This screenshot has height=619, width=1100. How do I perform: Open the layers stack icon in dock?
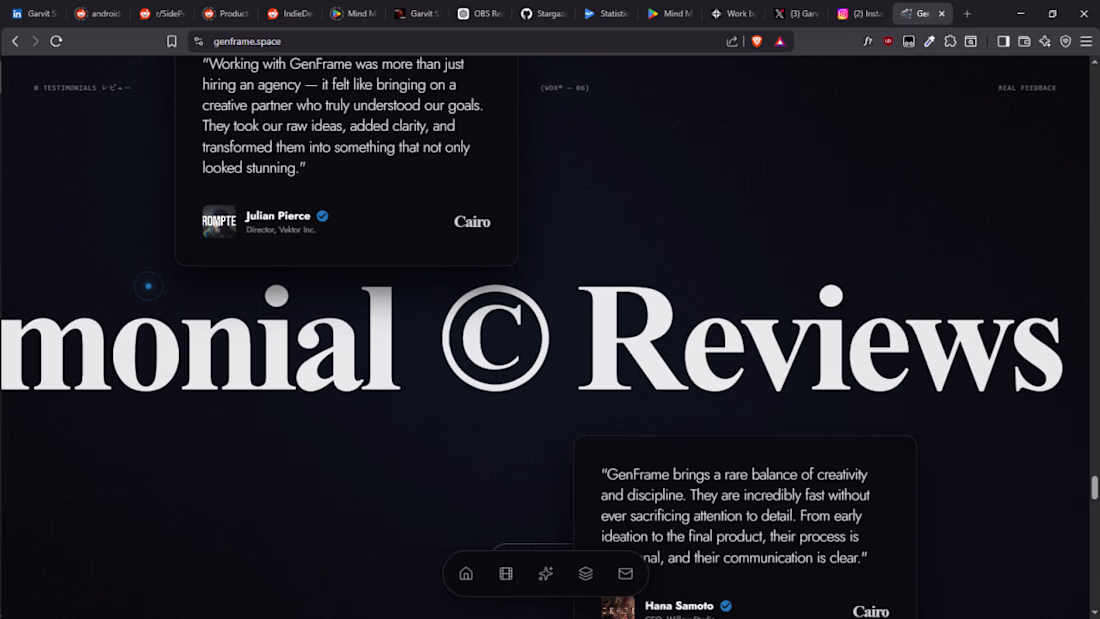click(x=586, y=574)
